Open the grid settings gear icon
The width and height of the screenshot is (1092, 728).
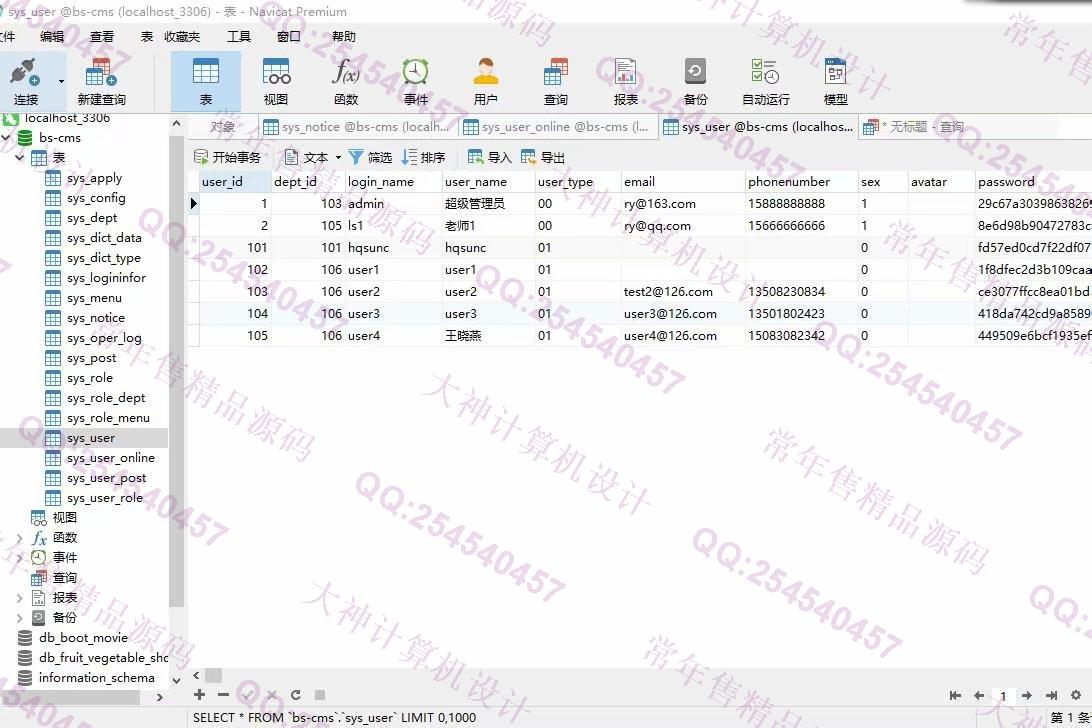click(x=1076, y=695)
